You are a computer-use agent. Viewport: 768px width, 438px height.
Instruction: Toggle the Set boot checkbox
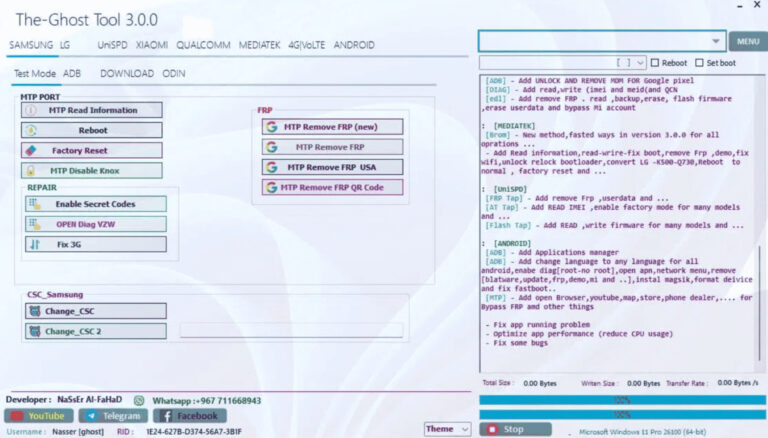699,62
